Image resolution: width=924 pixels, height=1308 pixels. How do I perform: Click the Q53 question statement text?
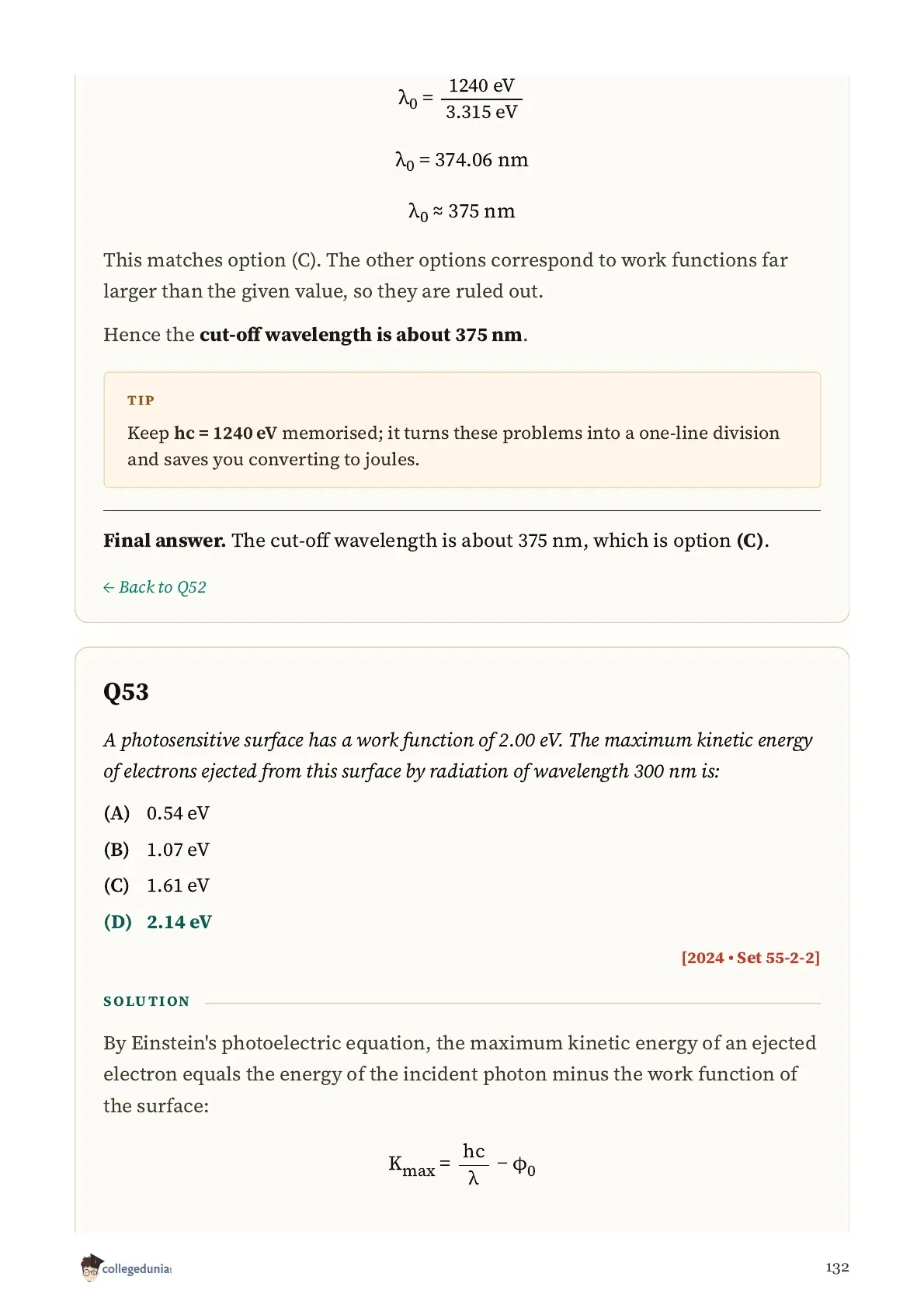tap(458, 756)
